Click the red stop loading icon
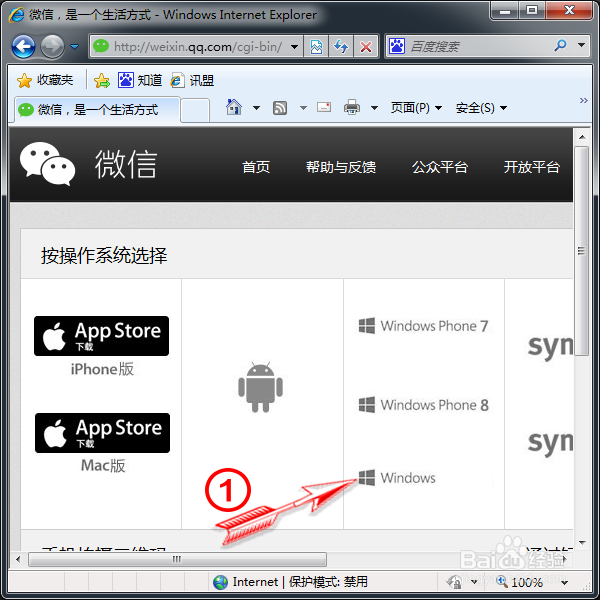The image size is (600, 600). pos(366,47)
